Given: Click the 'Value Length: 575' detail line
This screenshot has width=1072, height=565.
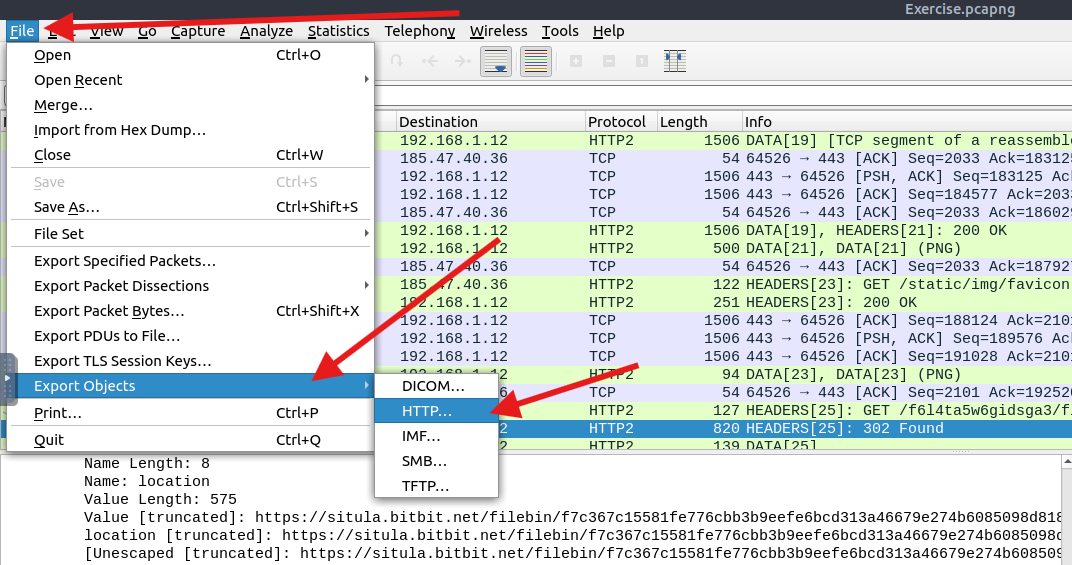Looking at the screenshot, I should pos(160,499).
